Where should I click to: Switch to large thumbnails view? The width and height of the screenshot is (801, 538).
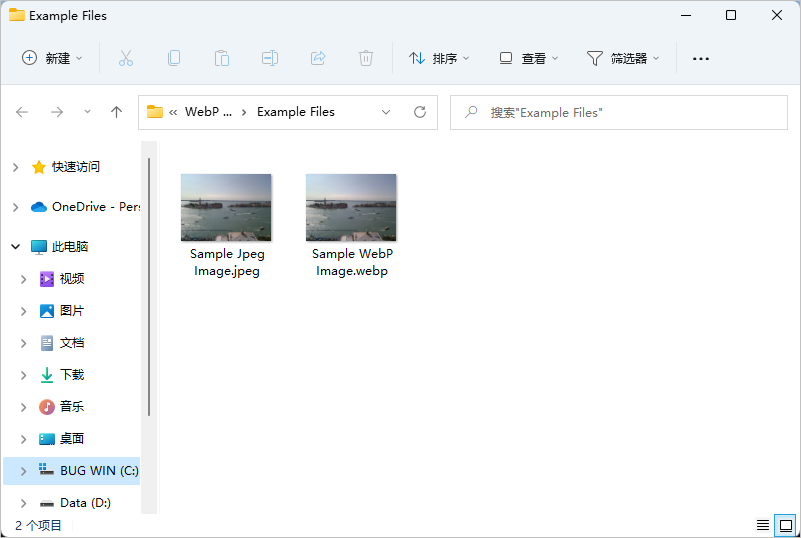tap(786, 525)
